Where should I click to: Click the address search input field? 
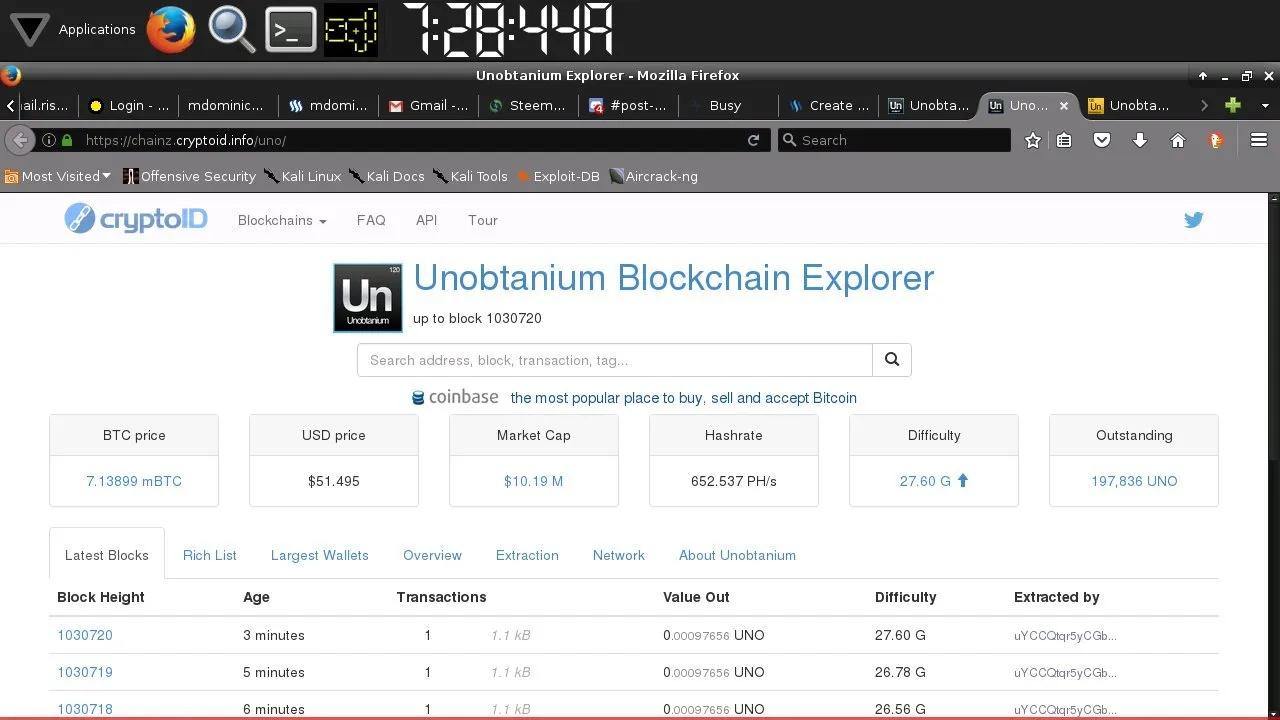[615, 360]
